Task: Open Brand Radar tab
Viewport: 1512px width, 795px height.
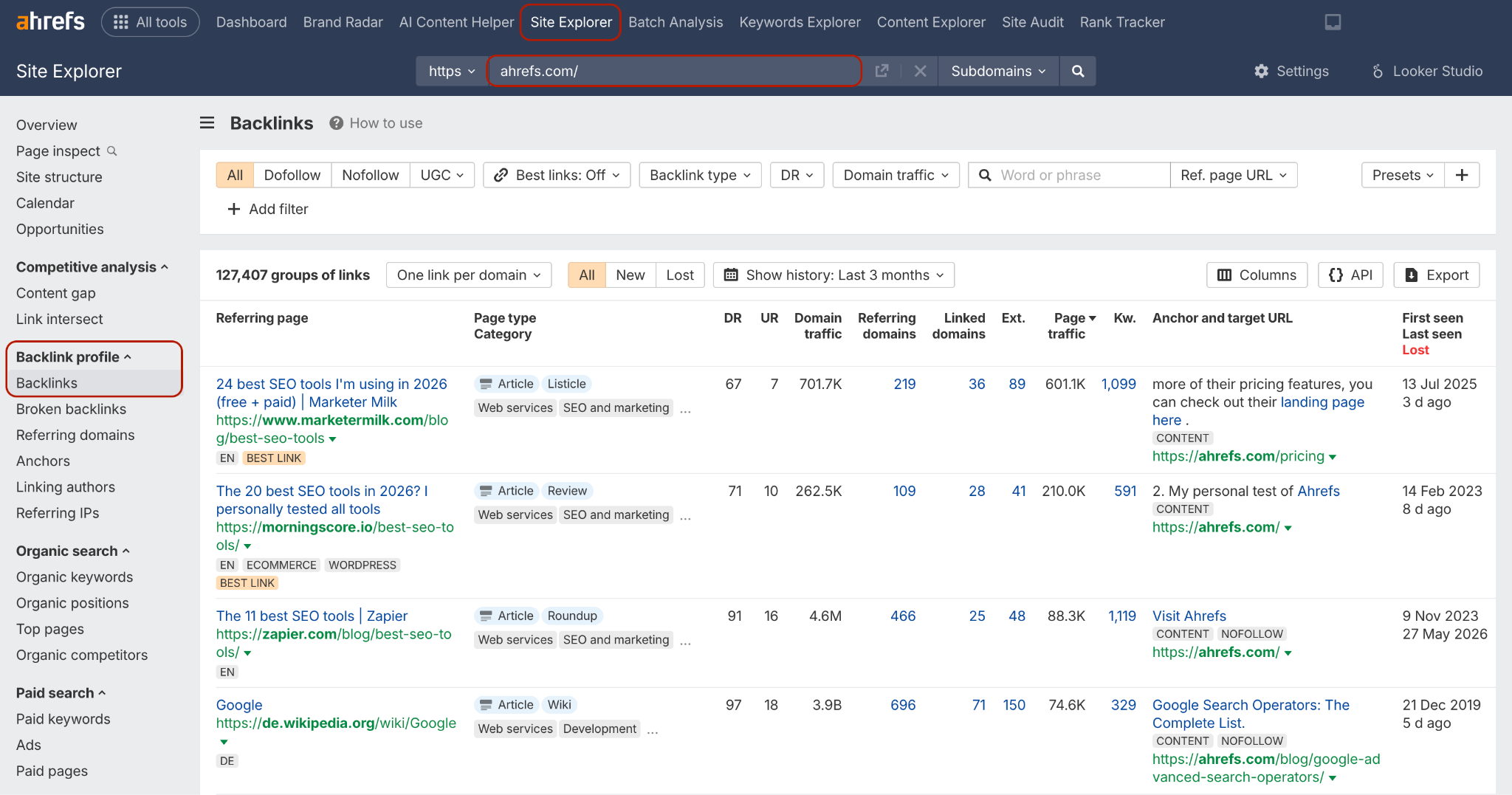Action: tap(343, 22)
